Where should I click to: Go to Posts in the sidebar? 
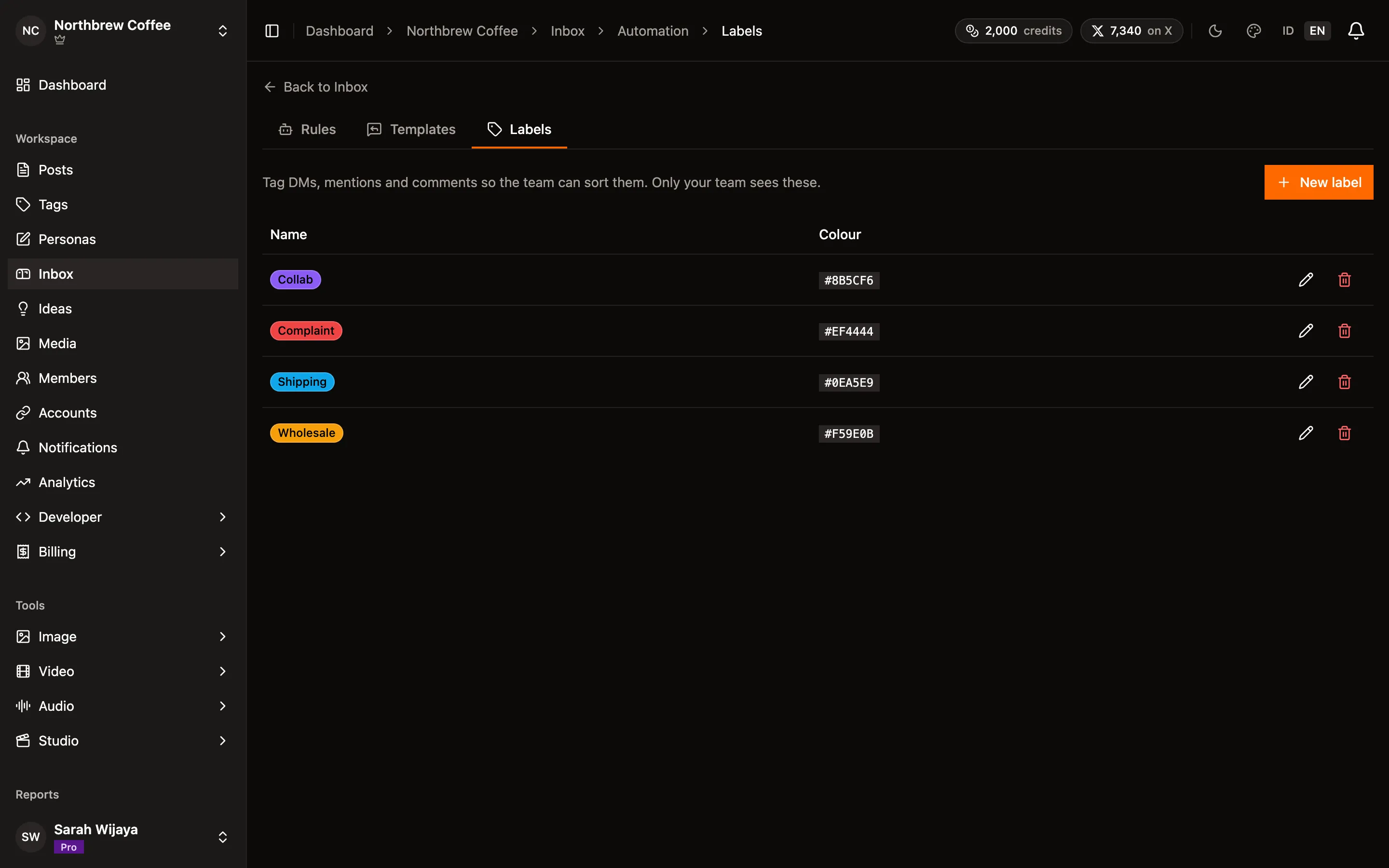coord(123,170)
